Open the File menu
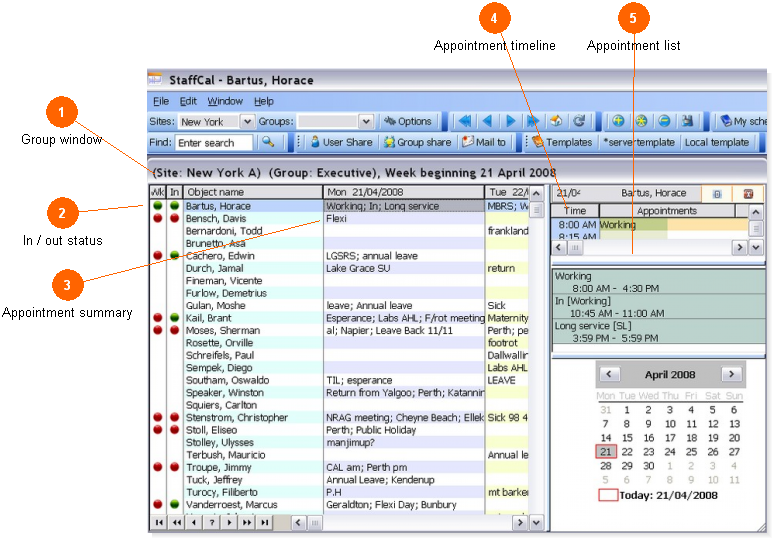Image resolution: width=774 pixels, height=540 pixels. click(161, 101)
